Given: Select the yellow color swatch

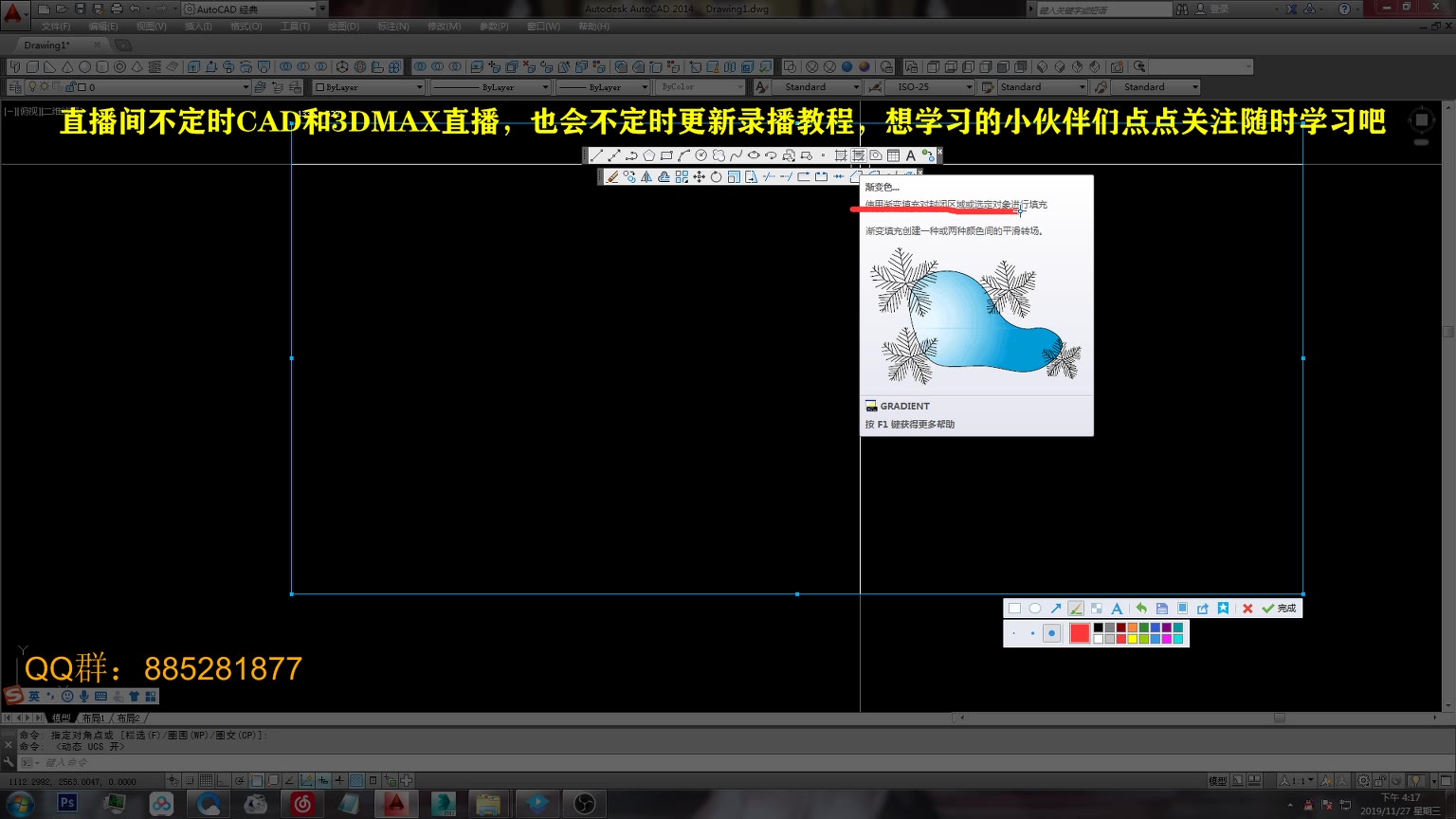Looking at the screenshot, I should 1134,638.
